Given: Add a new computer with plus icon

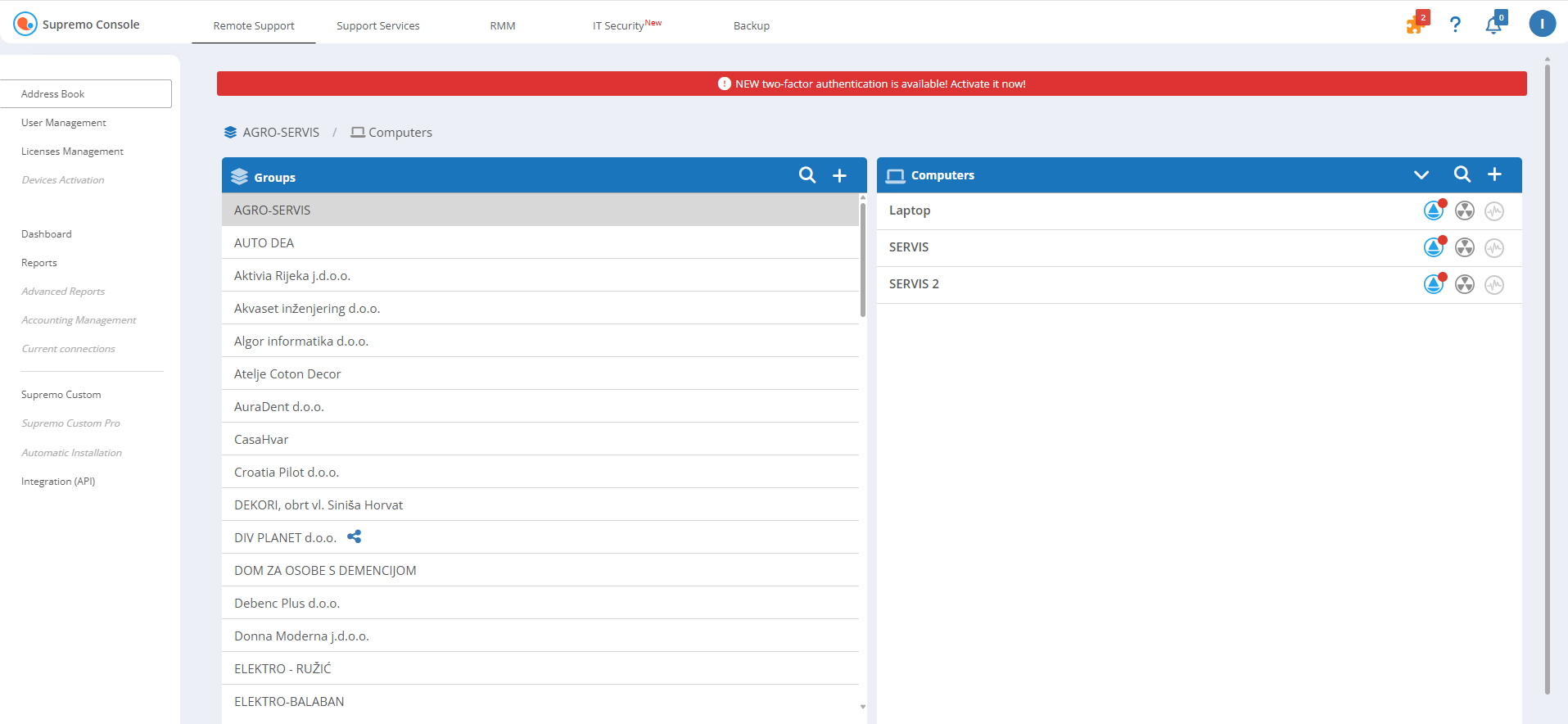Looking at the screenshot, I should pos(1494,174).
